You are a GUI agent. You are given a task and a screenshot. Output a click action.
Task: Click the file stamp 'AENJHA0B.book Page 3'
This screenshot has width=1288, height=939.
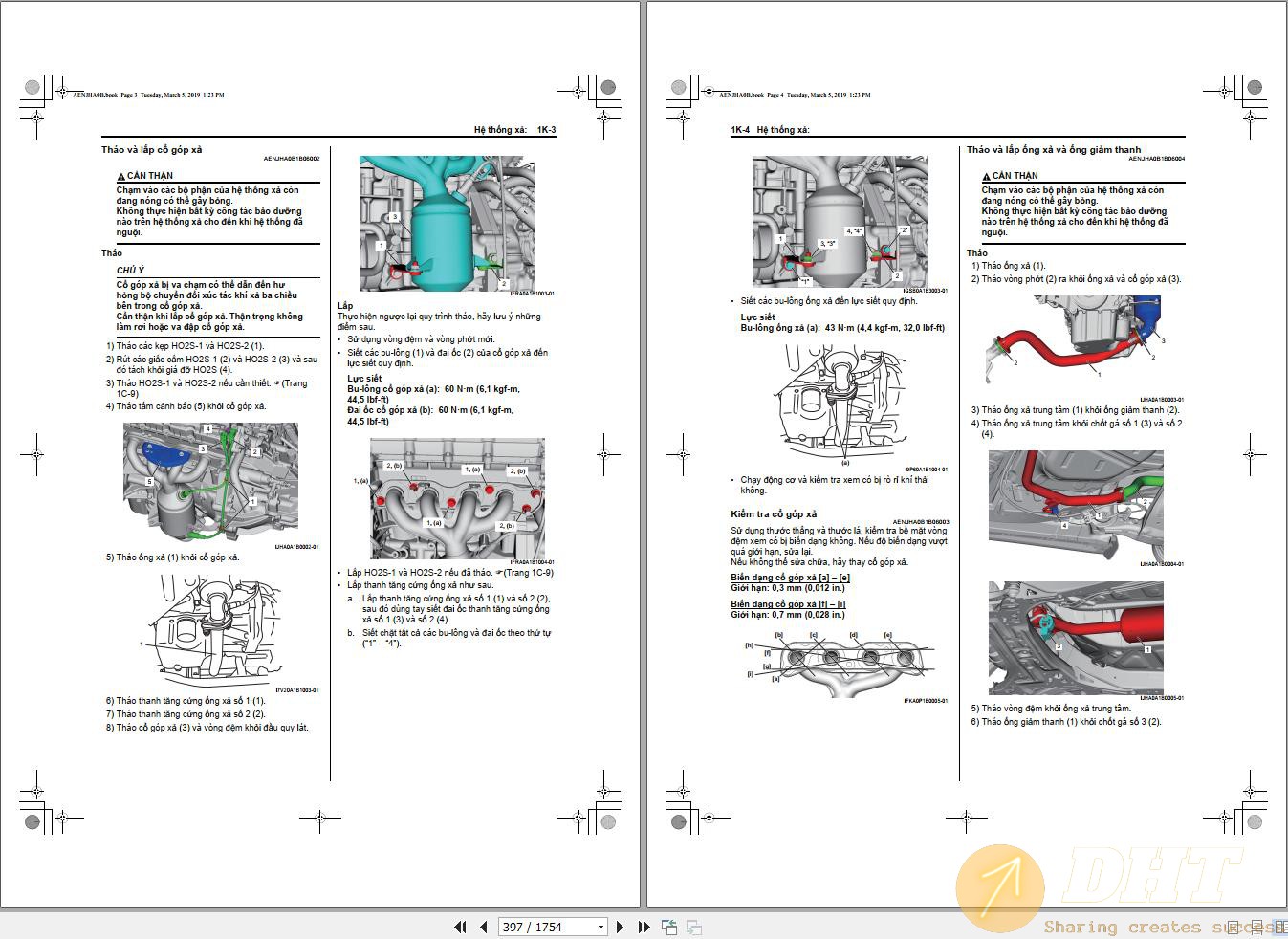[148, 95]
